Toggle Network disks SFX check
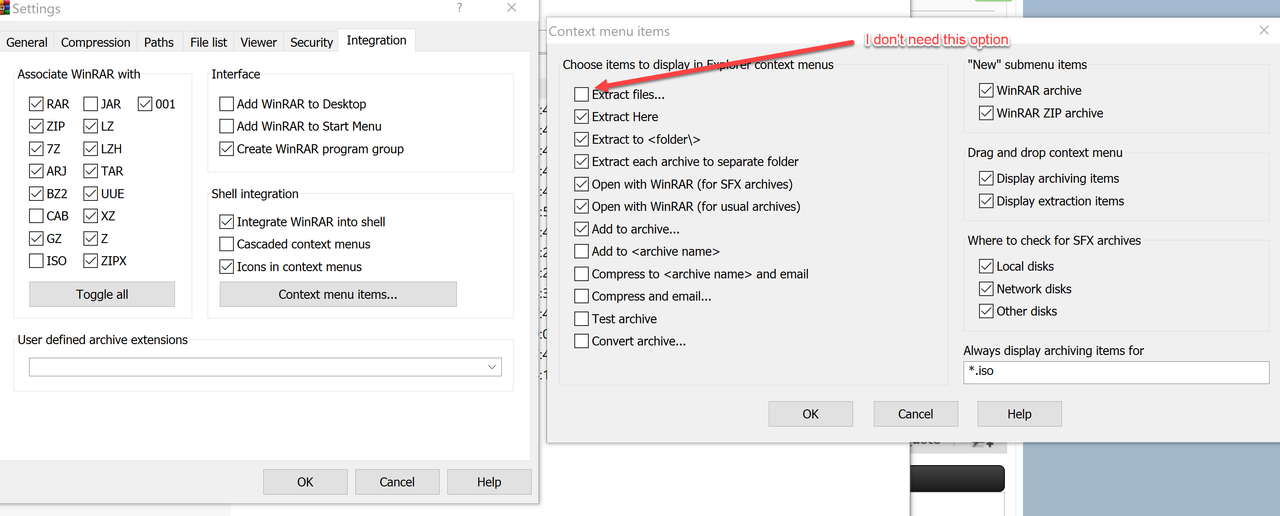 (987, 289)
